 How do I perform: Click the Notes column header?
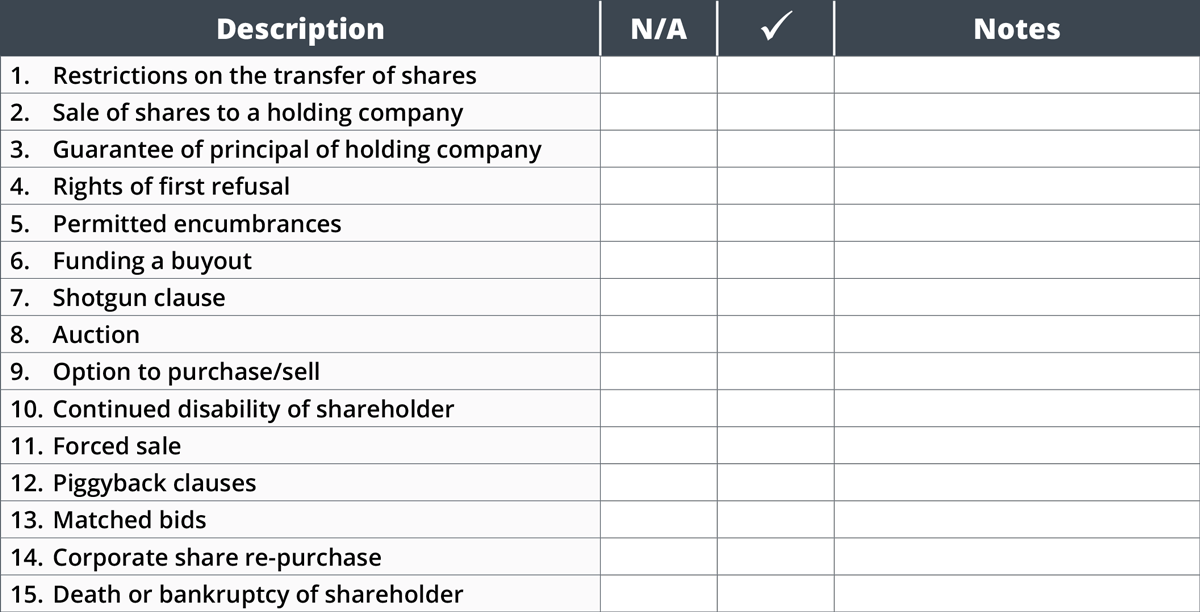point(1017,28)
